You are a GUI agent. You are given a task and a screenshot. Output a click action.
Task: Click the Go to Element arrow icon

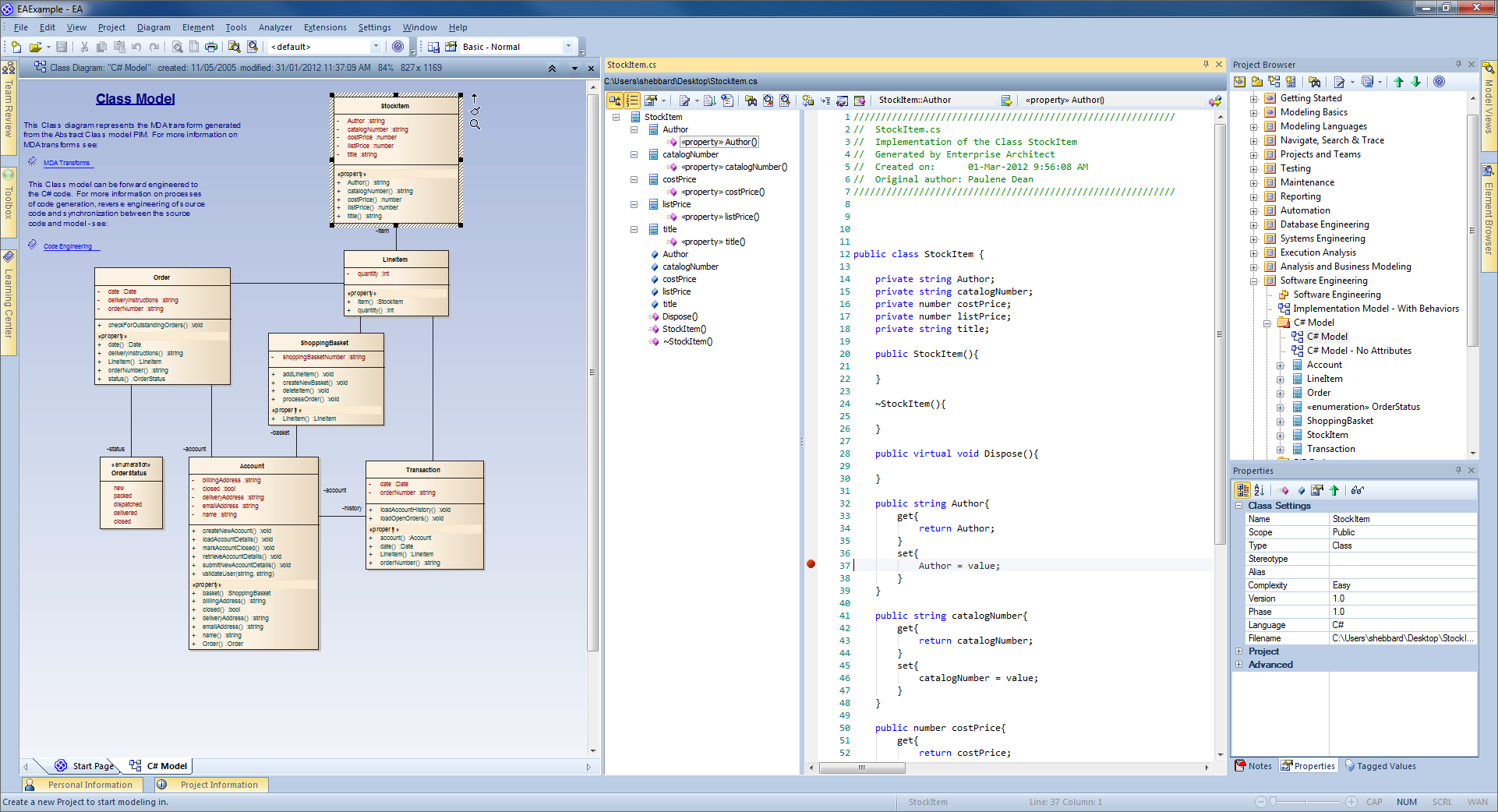pyautogui.click(x=1006, y=101)
